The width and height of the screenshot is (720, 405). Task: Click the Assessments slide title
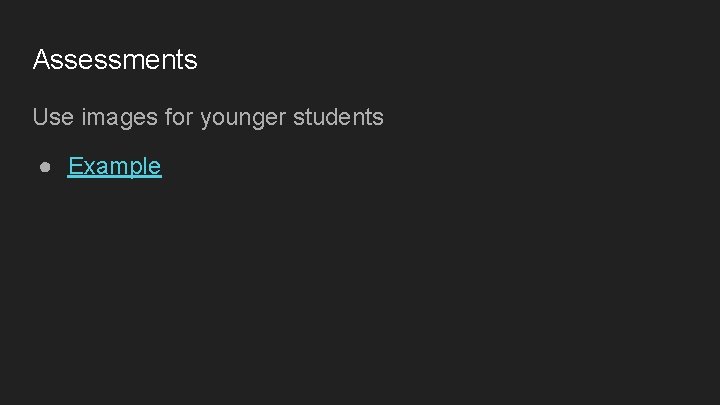tap(115, 60)
